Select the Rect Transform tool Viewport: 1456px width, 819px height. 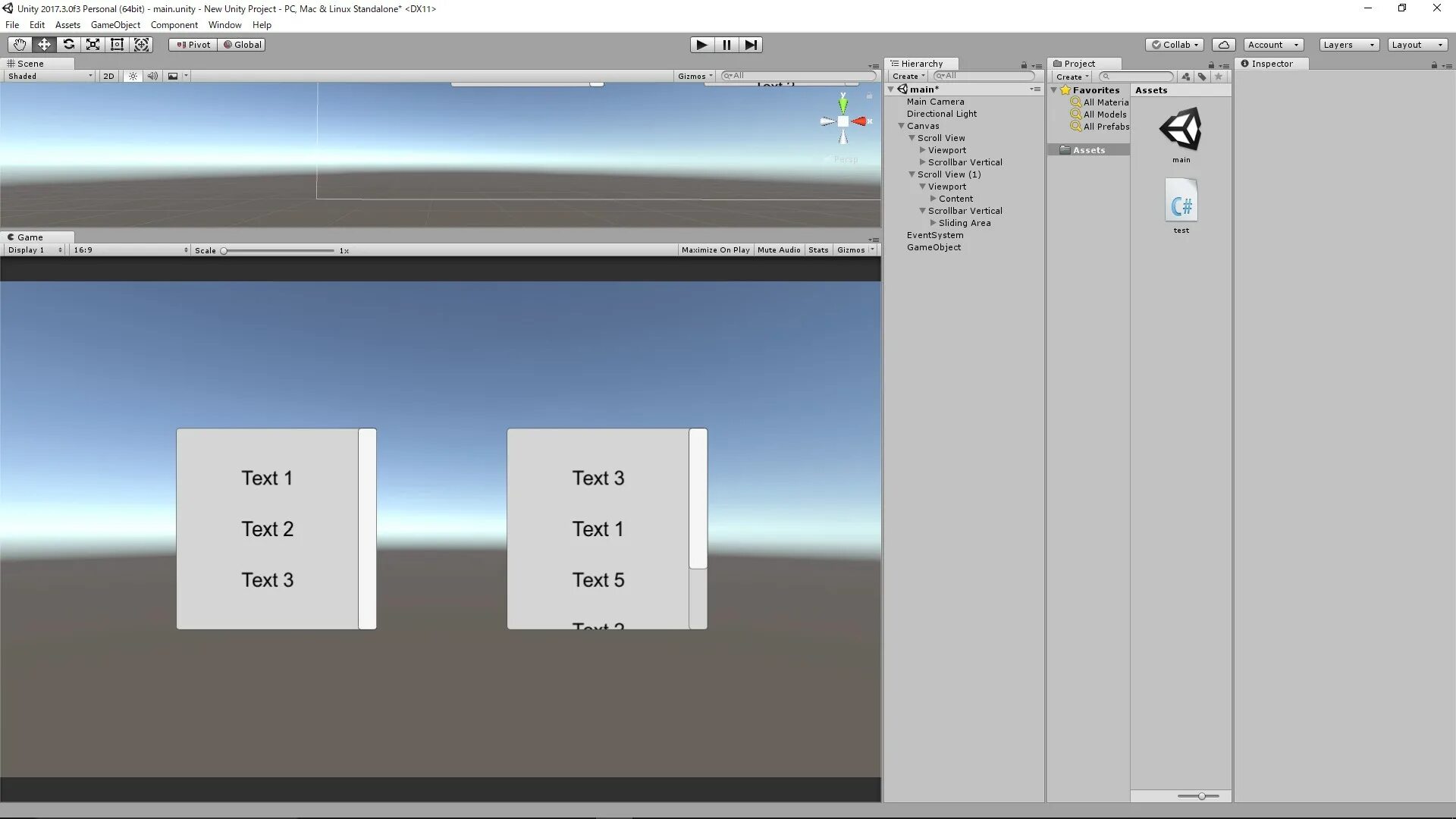[x=117, y=45]
